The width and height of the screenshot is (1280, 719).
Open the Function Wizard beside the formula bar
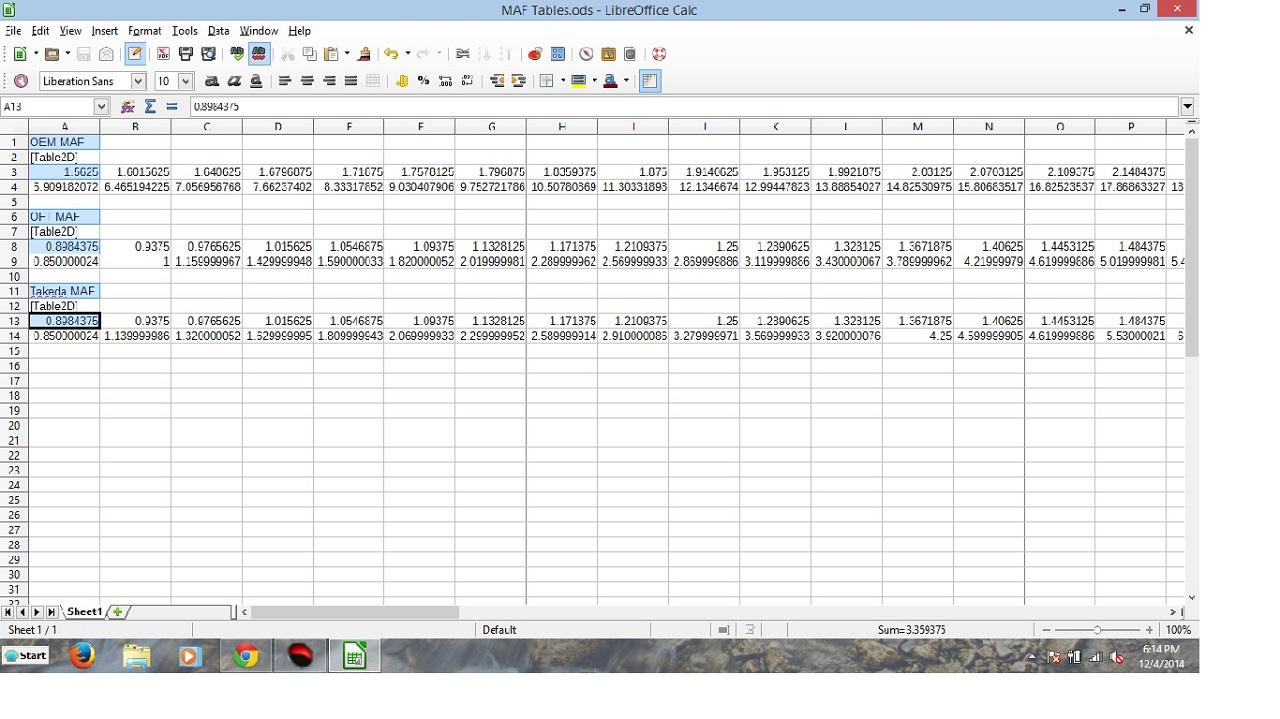128,107
